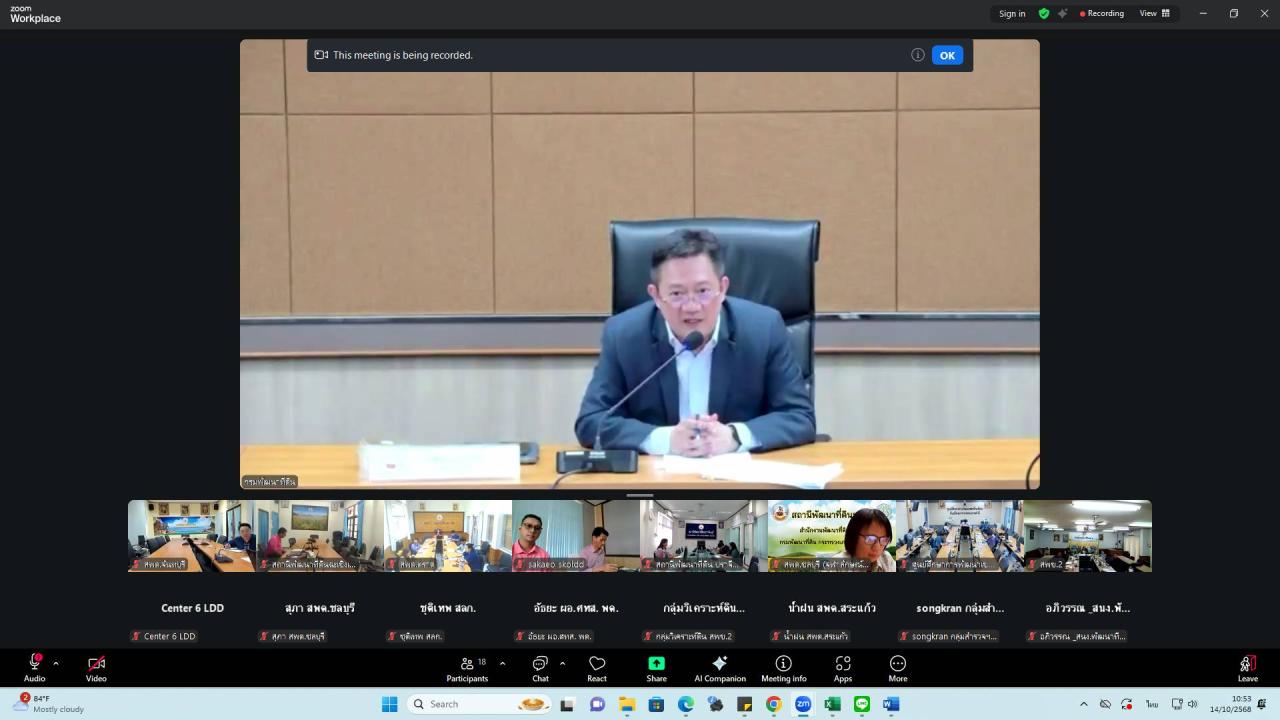The width and height of the screenshot is (1280, 720).
Task: Expand the arrow beside Chat
Action: coord(562,663)
